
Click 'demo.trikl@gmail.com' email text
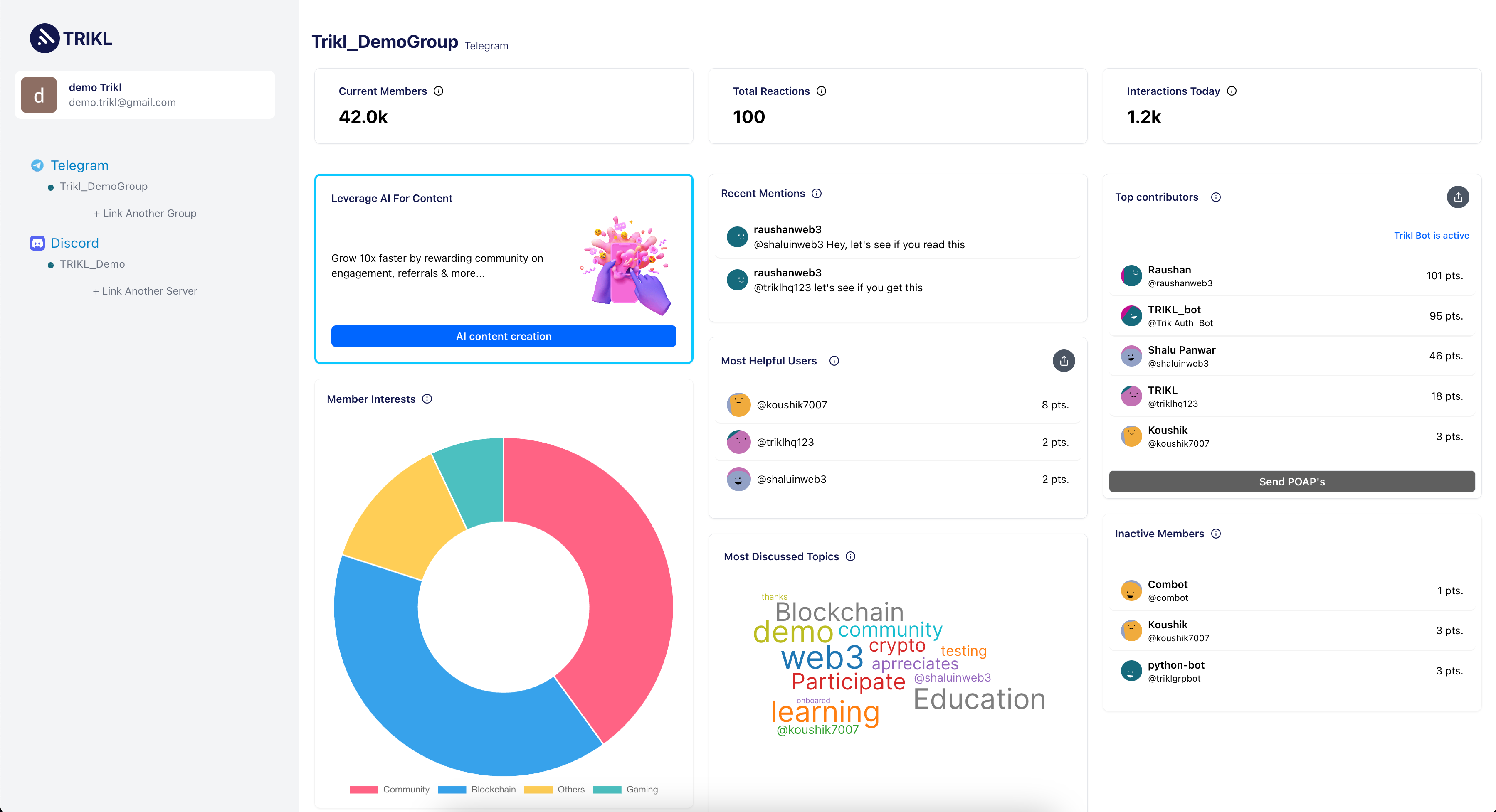click(122, 103)
